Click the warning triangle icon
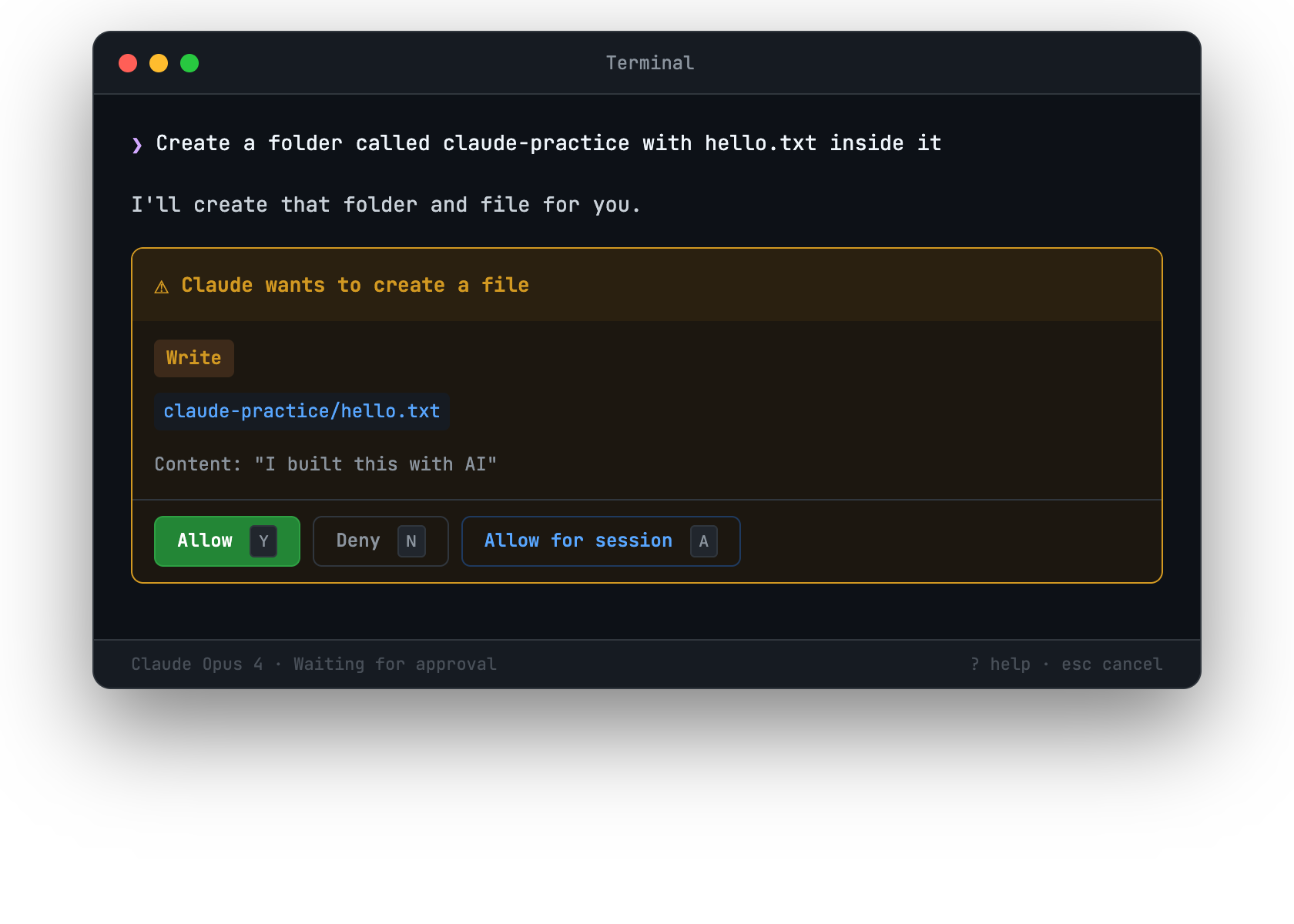The width and height of the screenshot is (1294, 924). tap(161, 285)
